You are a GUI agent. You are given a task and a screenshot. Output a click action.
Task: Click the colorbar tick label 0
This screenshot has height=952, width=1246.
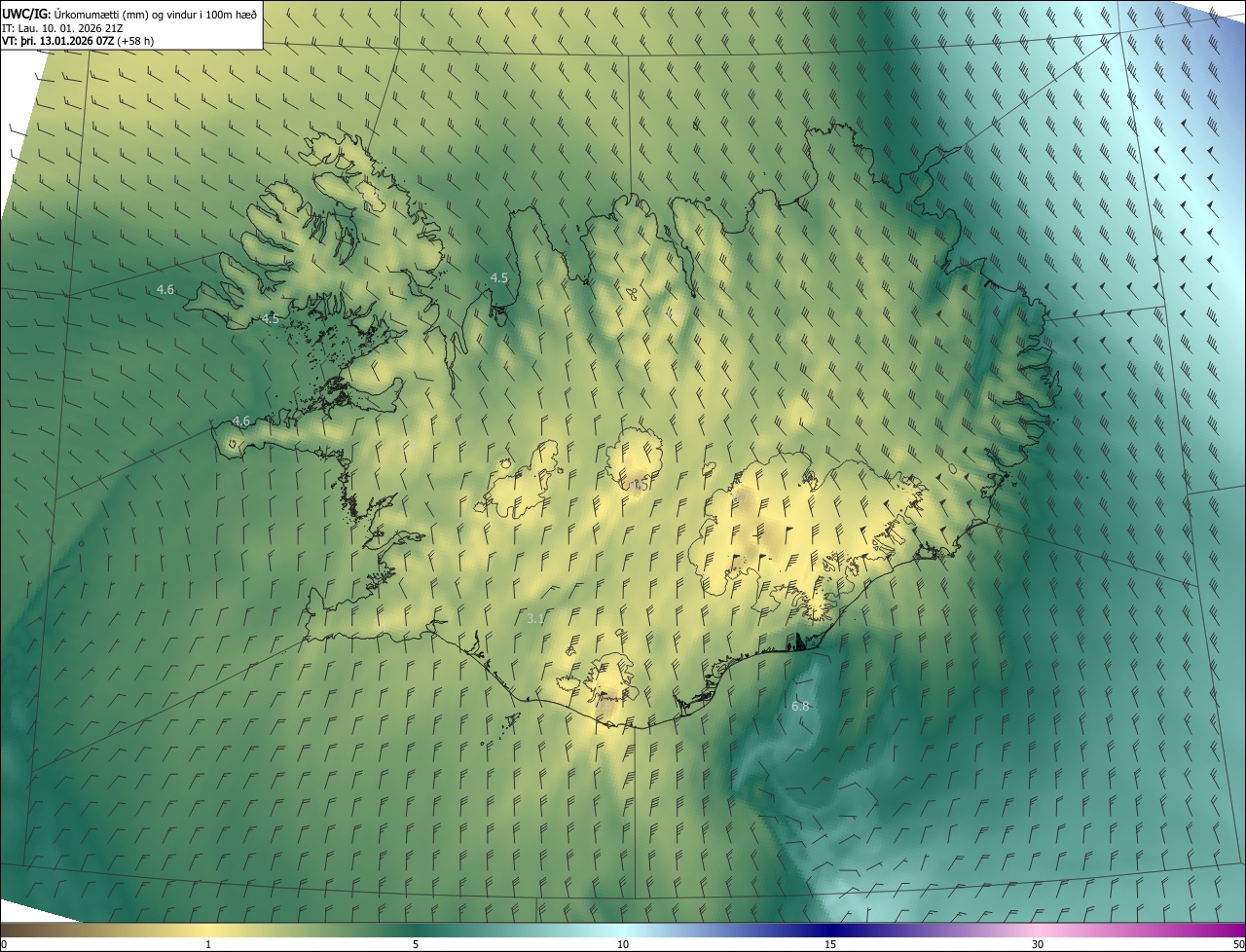click(x=4, y=945)
